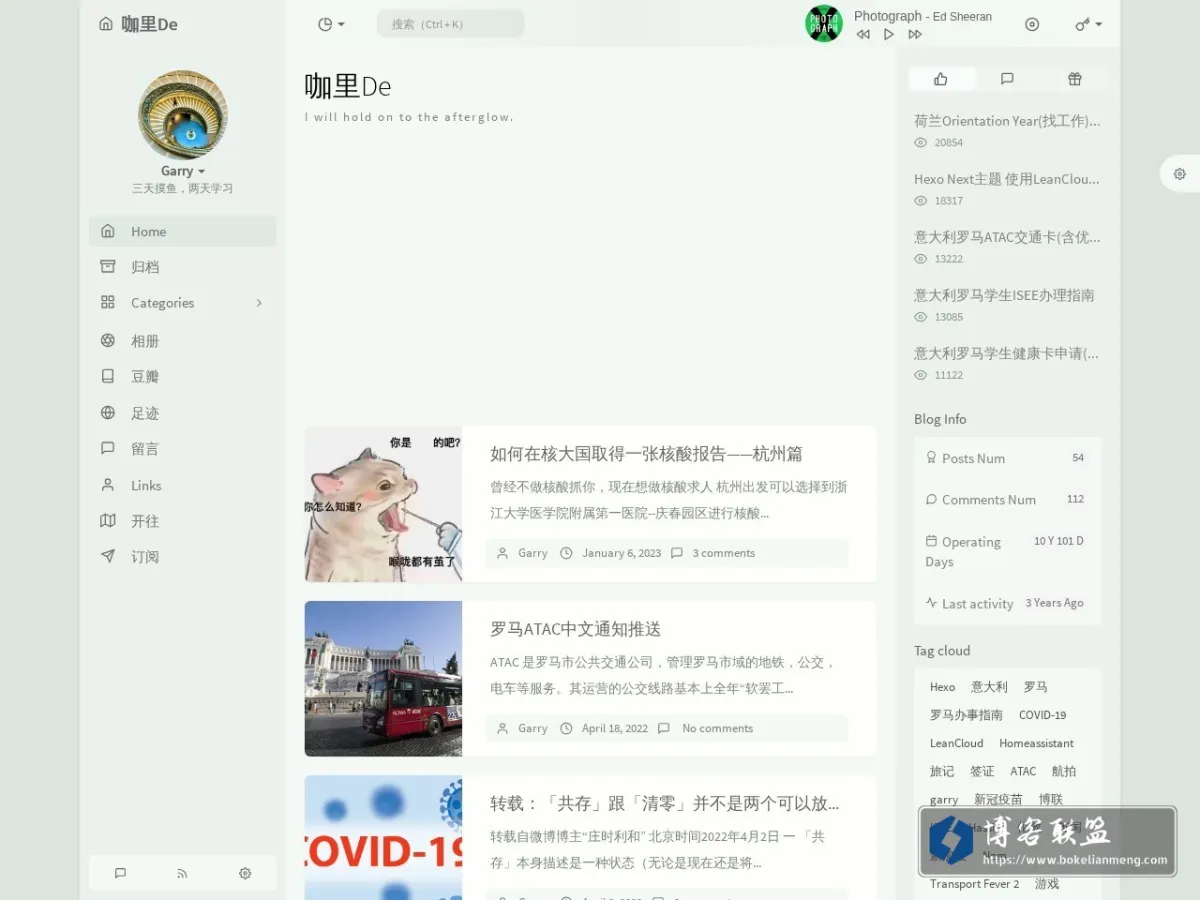Click the circular target icon in header
The height and width of the screenshot is (900, 1200).
click(1032, 24)
